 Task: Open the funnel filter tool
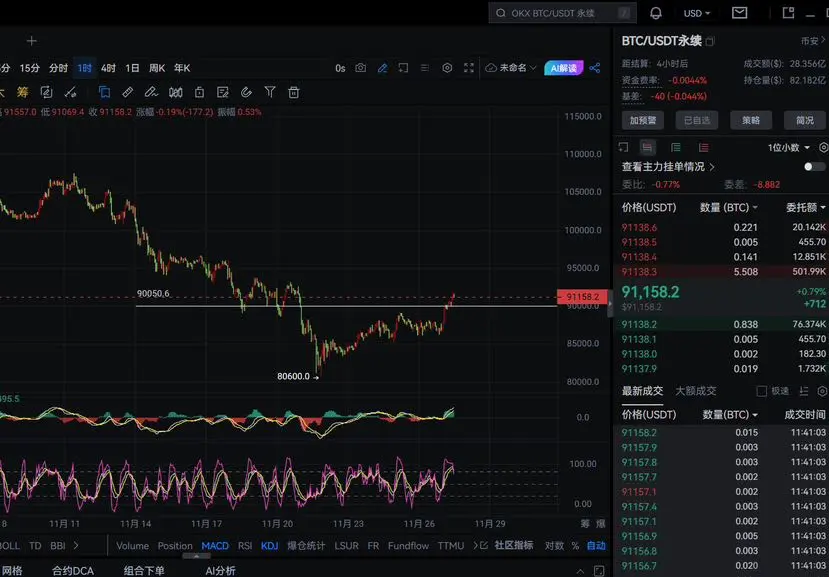tap(270, 92)
